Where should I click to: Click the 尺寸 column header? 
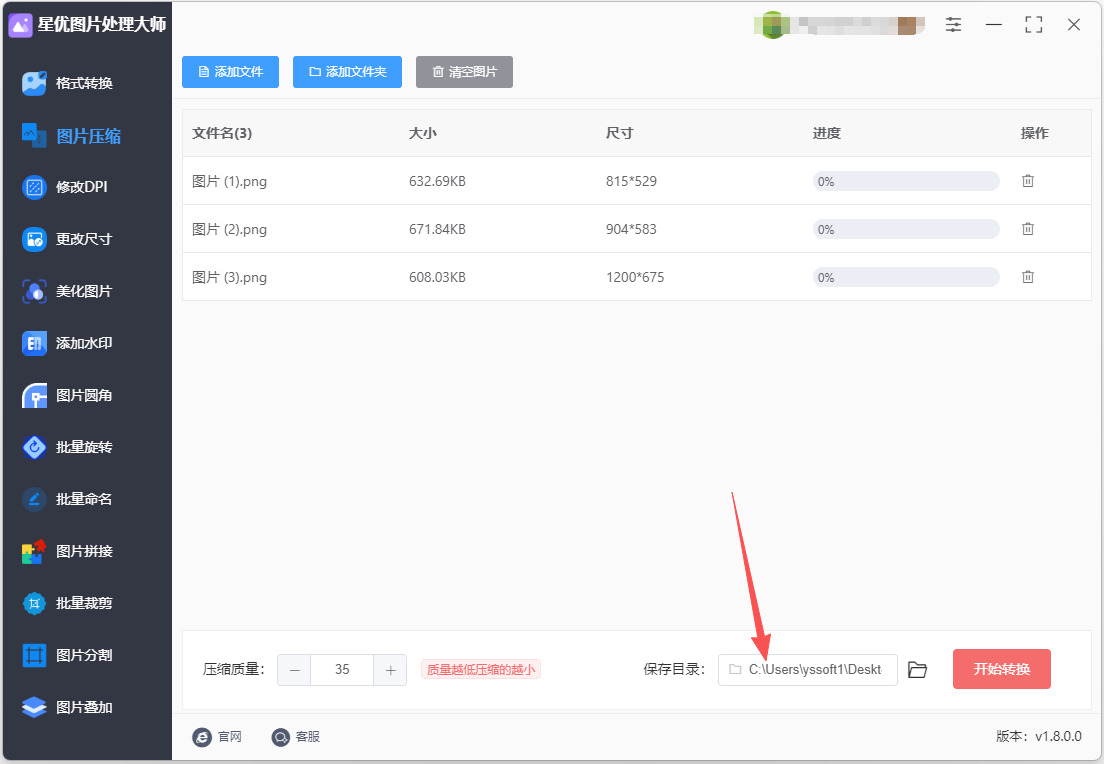point(620,133)
